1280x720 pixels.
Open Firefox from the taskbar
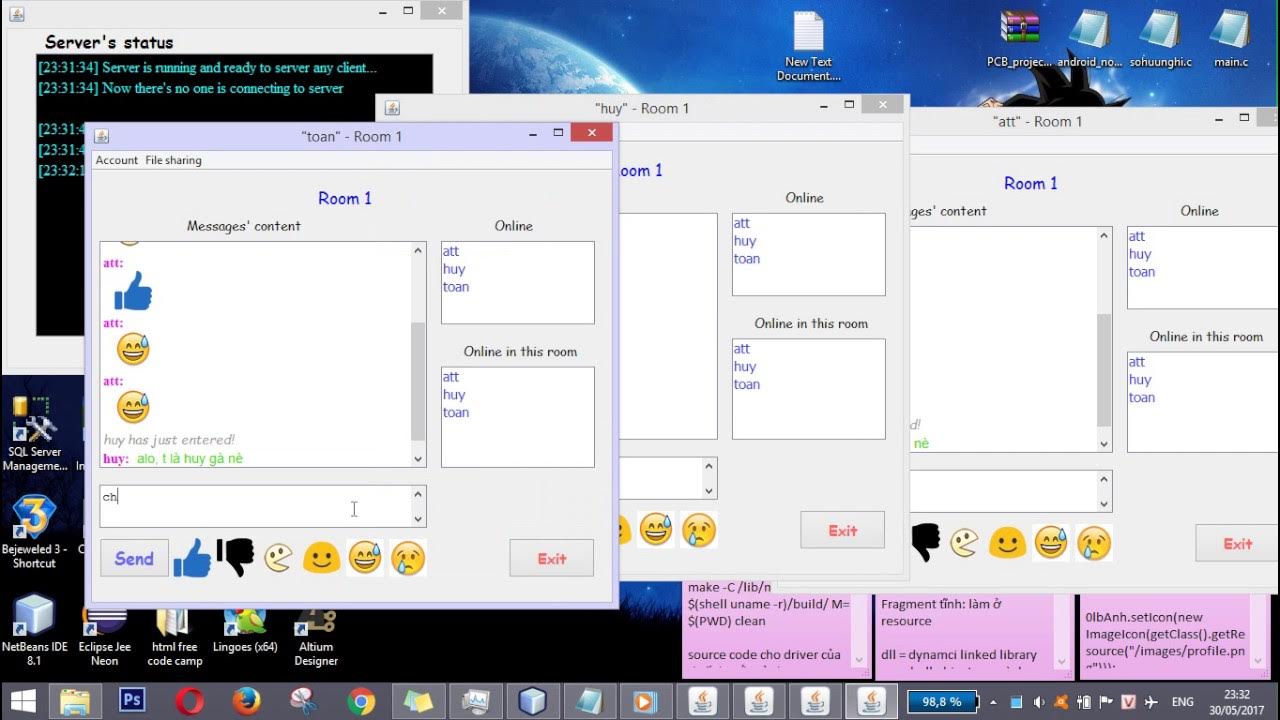pos(247,700)
